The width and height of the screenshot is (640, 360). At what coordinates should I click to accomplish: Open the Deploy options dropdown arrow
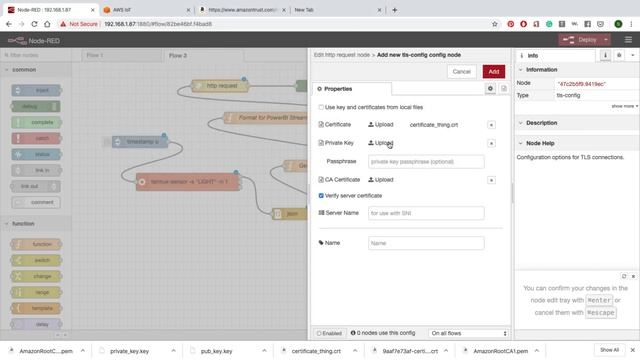(606, 40)
